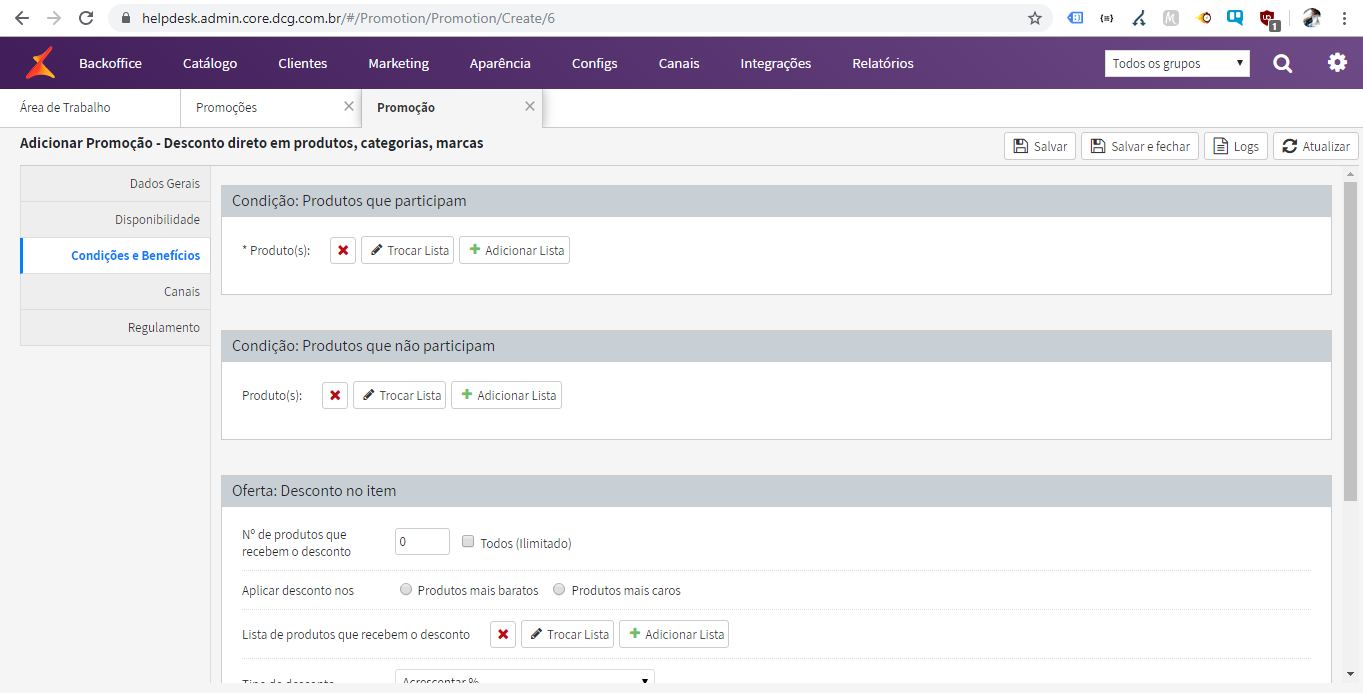Click 'Trocar Lista' for products receiving discount
1363x693 pixels.
(568, 634)
